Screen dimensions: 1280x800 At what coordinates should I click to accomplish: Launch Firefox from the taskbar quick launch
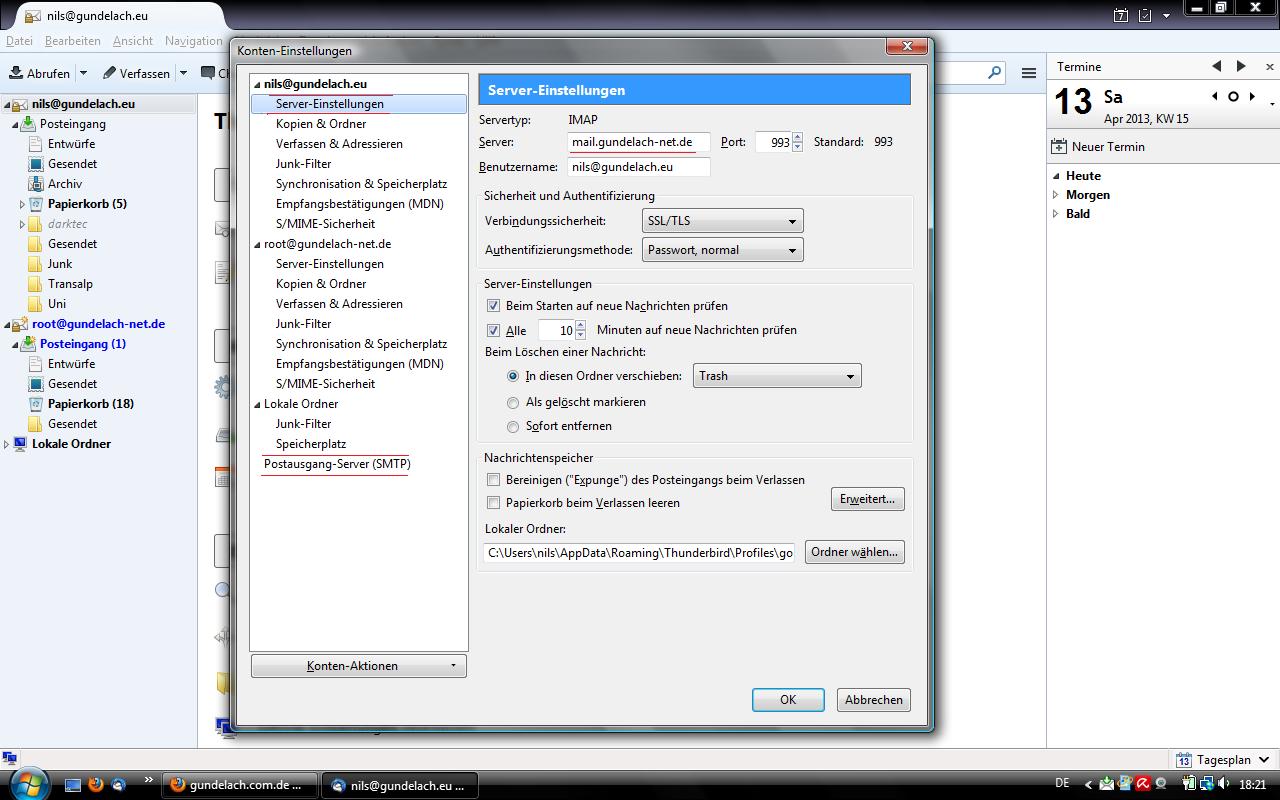tap(96, 785)
